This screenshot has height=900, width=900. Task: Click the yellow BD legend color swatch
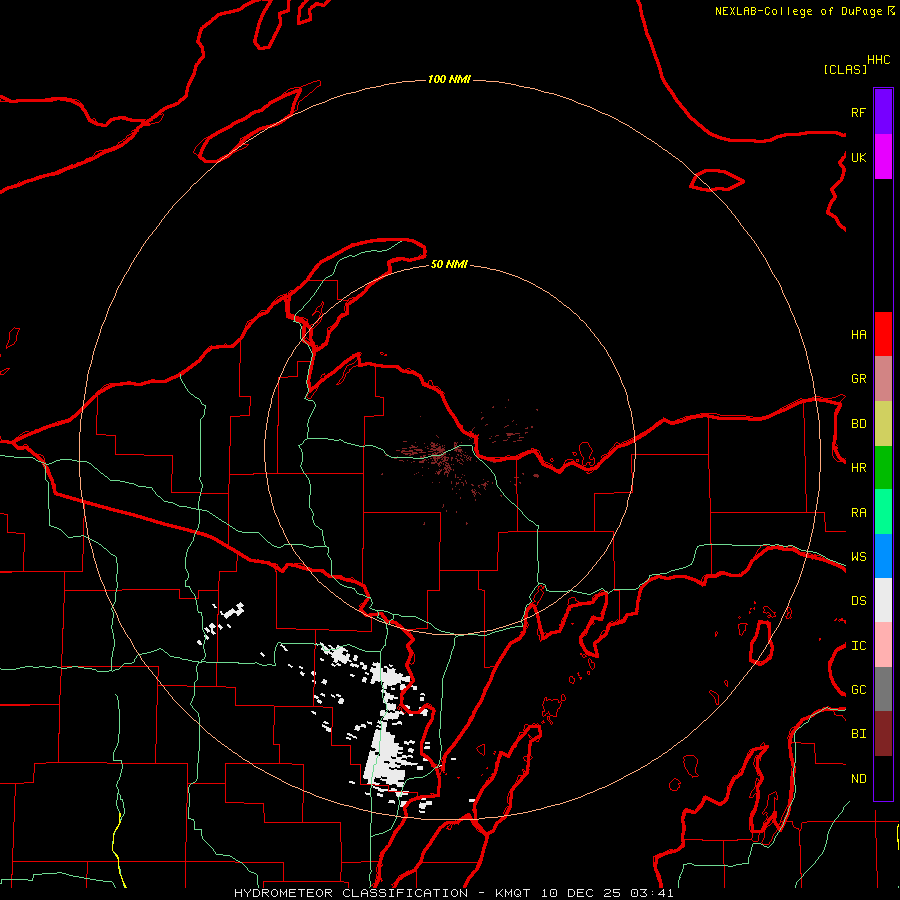tap(883, 424)
